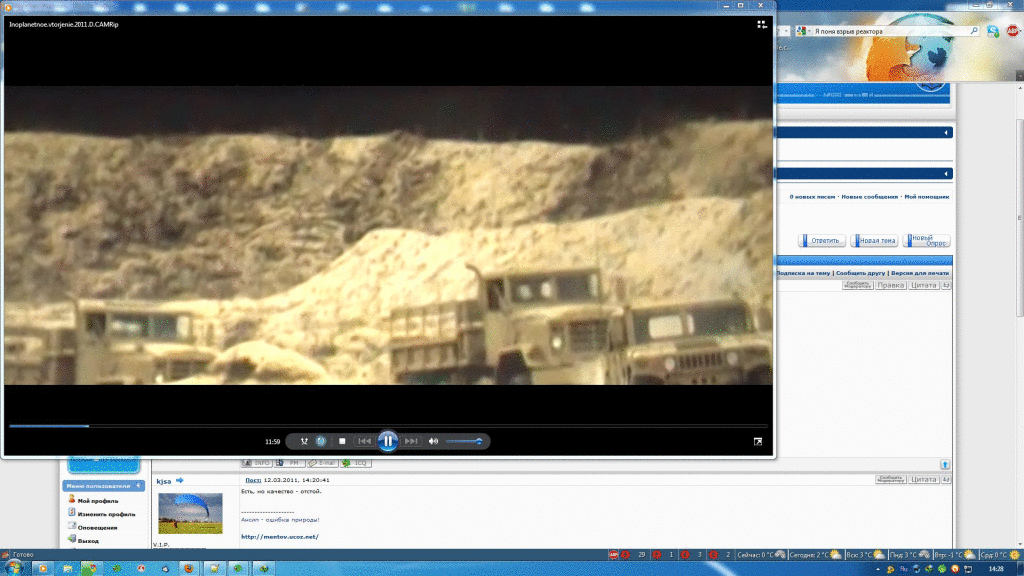Click the PM button under the post
This screenshot has height=576, width=1024.
[289, 463]
